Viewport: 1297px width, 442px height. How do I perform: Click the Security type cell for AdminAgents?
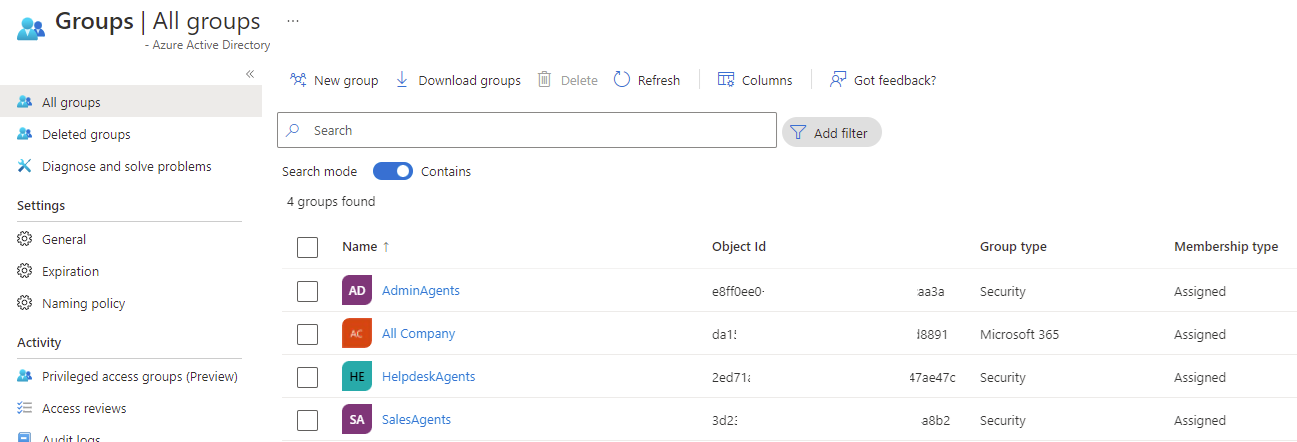(1003, 292)
